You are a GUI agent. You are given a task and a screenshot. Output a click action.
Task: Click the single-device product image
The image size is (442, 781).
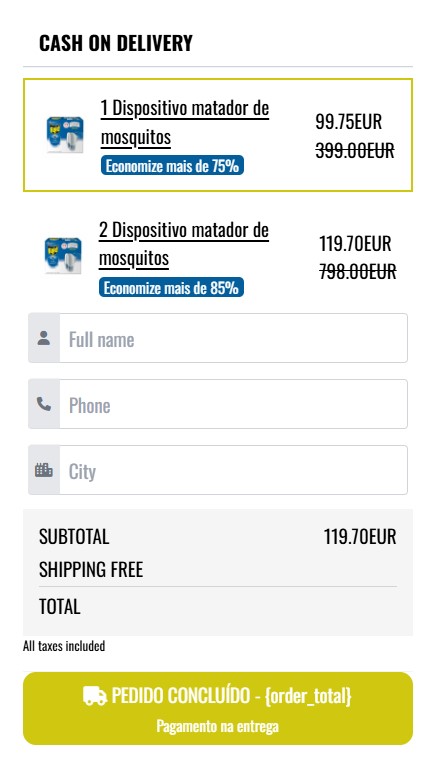point(65,134)
